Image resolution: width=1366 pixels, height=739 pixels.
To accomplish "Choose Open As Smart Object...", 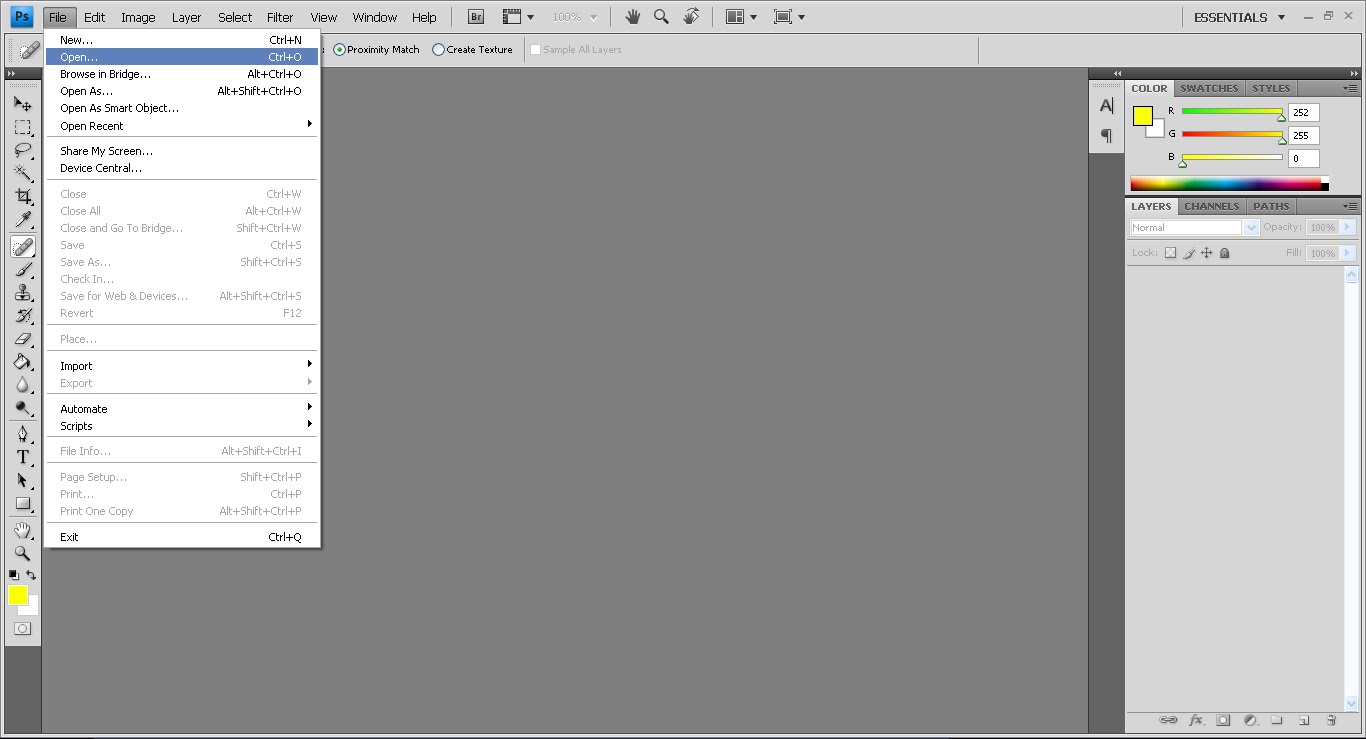I will tap(182, 108).
